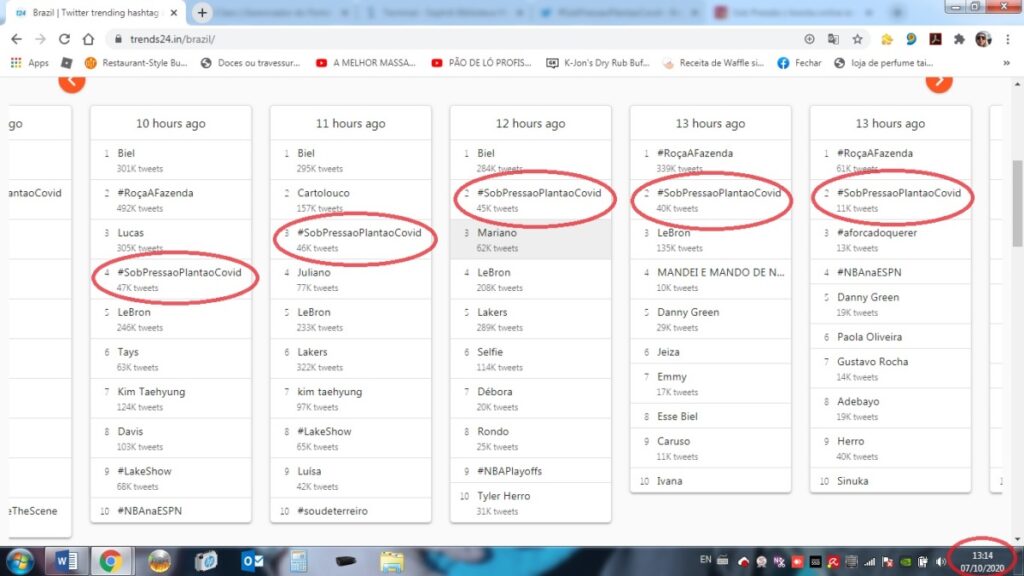Open Outlook from taskbar

(252, 561)
